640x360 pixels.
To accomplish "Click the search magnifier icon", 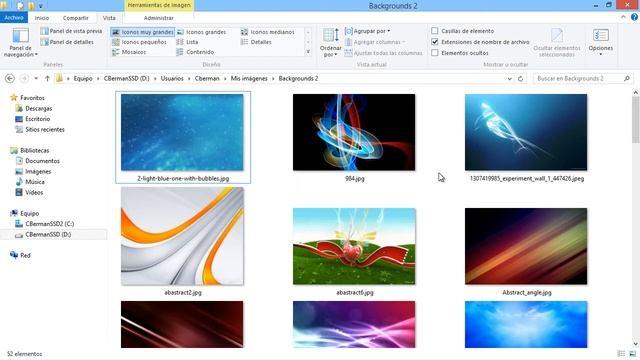I will [627, 78].
